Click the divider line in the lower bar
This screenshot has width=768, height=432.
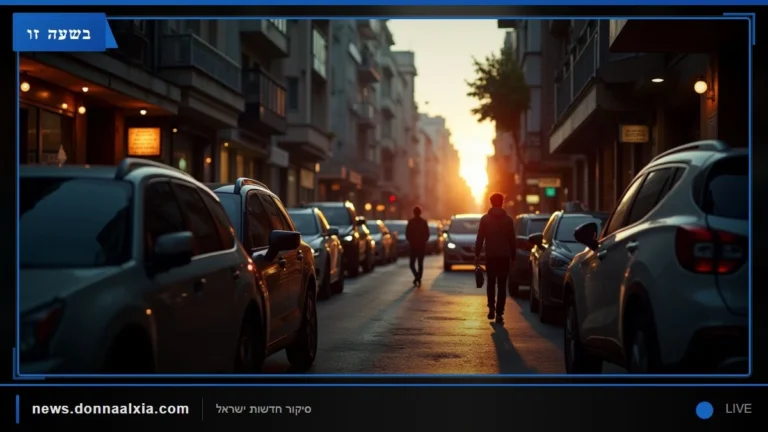click(x=202, y=409)
